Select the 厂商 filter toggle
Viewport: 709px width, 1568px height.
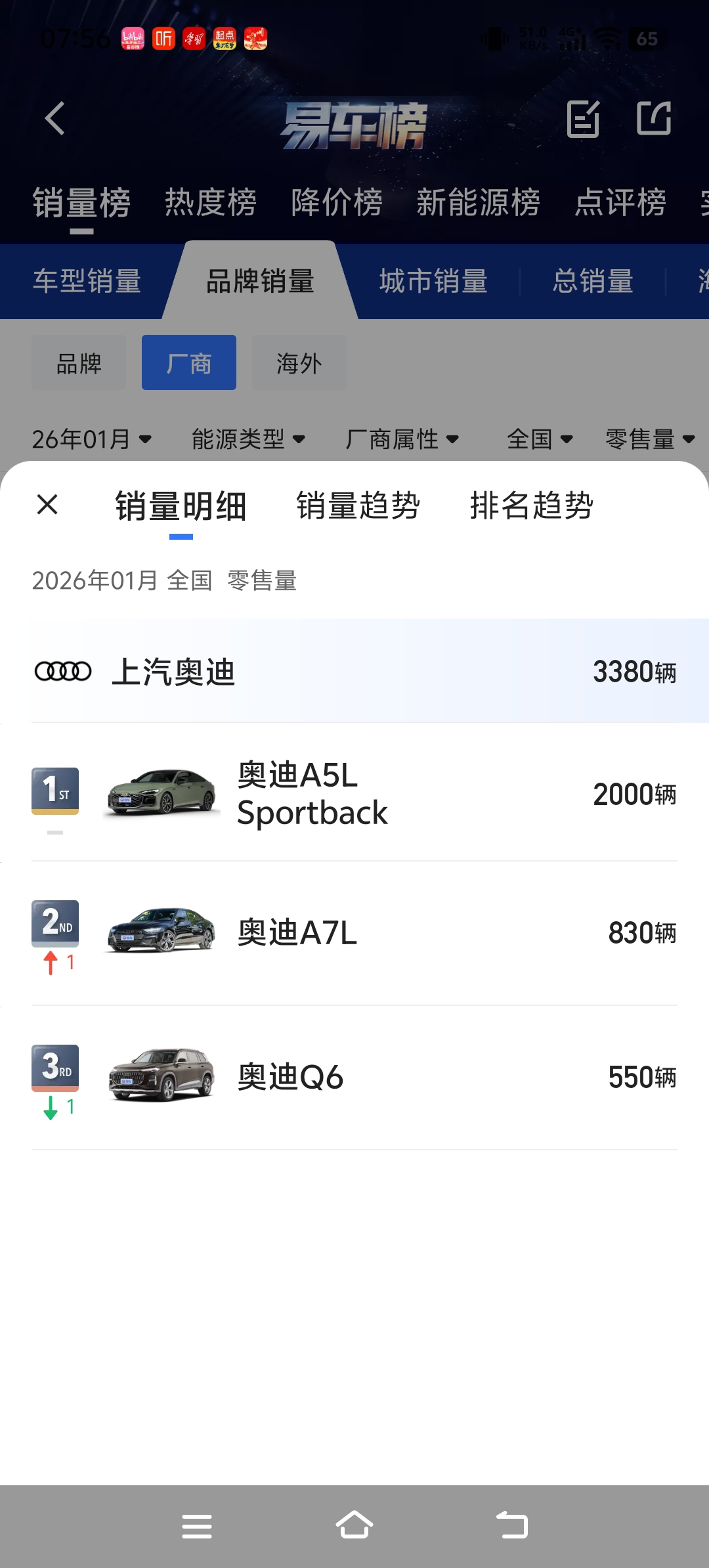tap(189, 362)
